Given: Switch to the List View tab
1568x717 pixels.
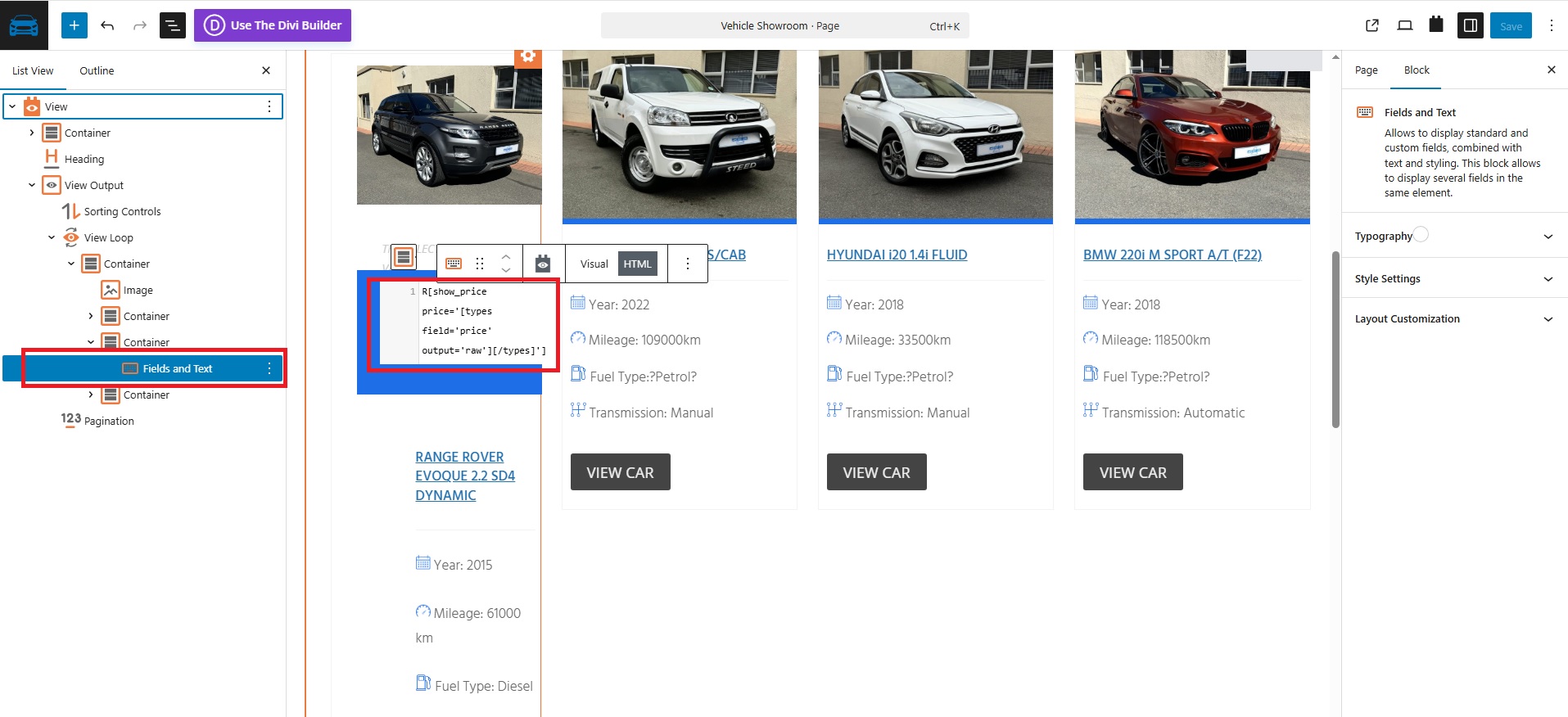Looking at the screenshot, I should 33,70.
